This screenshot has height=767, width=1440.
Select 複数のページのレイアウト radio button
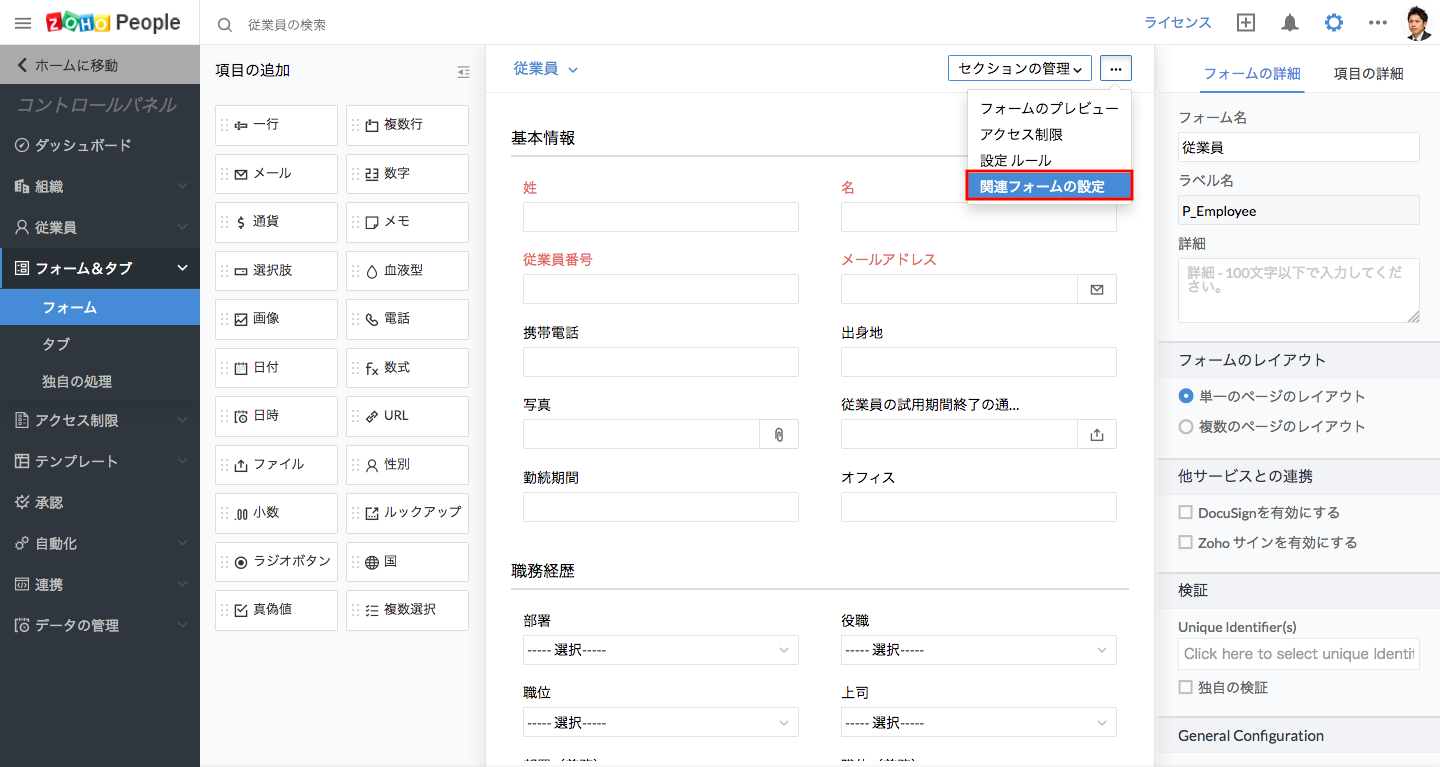1186,426
